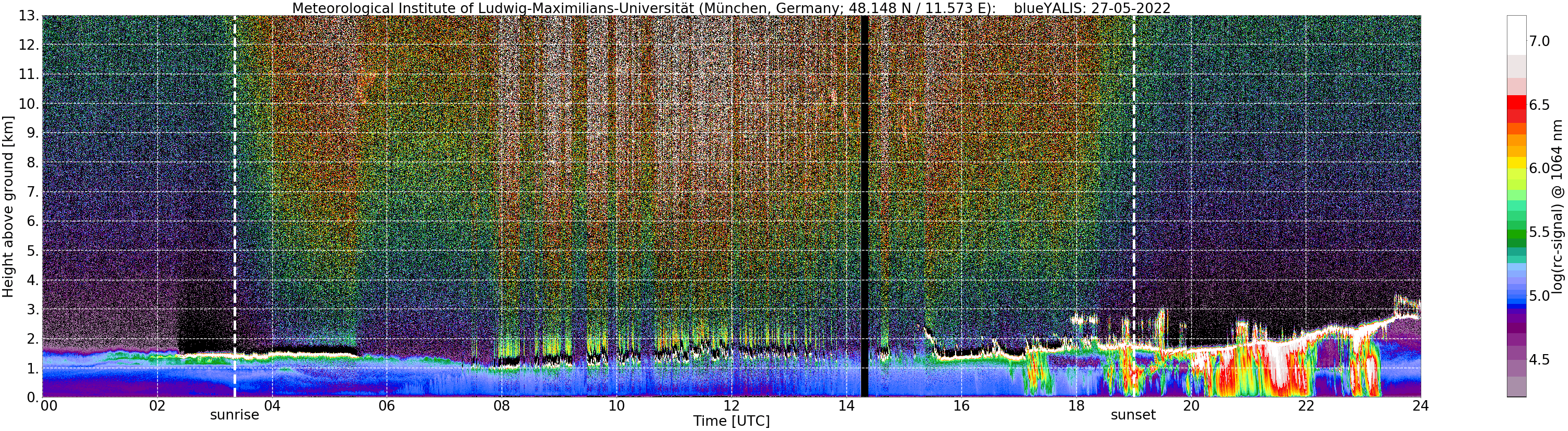The width and height of the screenshot is (1568, 431).
Task: Click the 'sunset' label below the time axis
Action: coord(1133,415)
